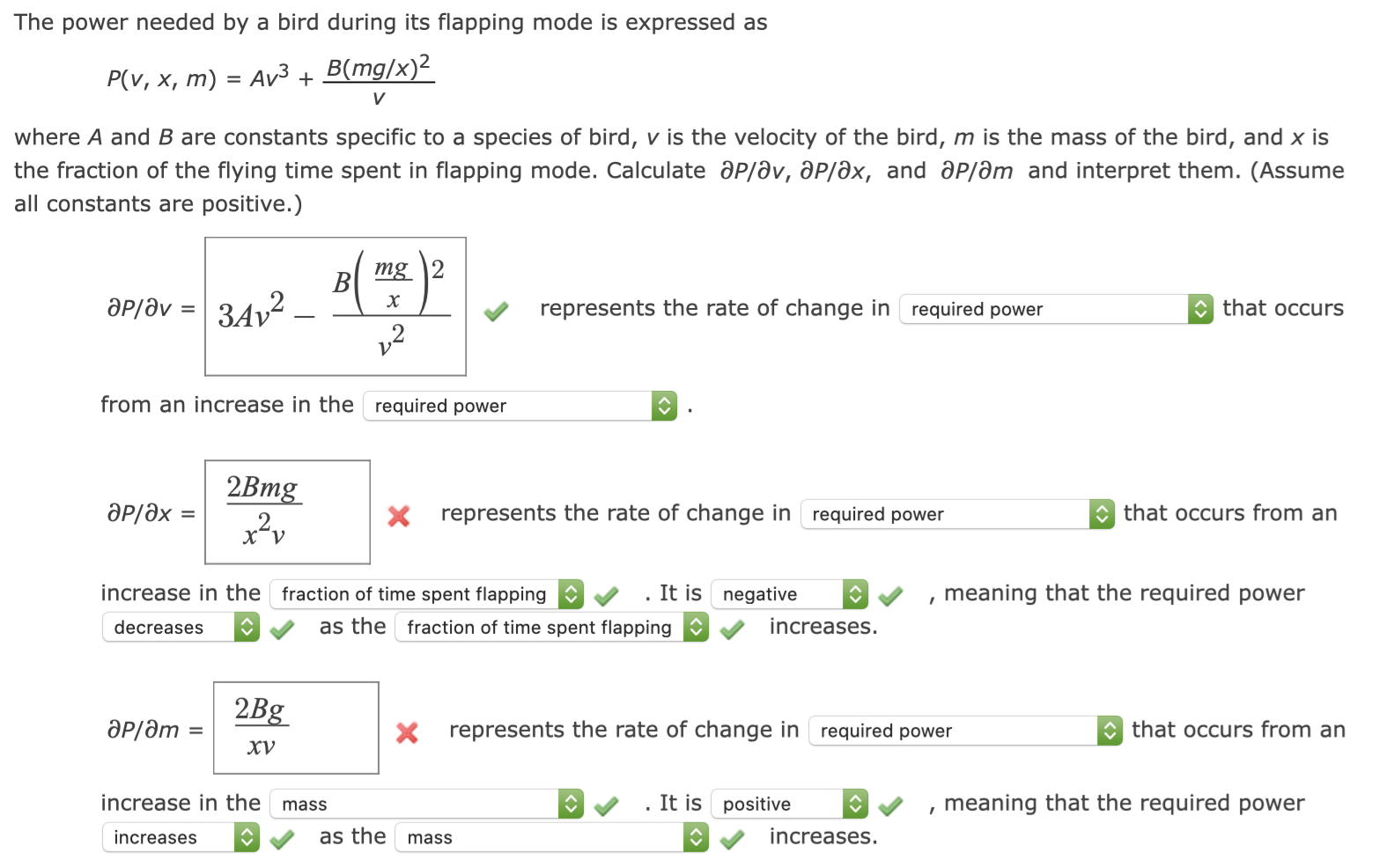Screen dimensions: 1379x868
Task: Open the 'fraction of time spent flapping' dropdown after 'as the'
Action: click(x=551, y=627)
